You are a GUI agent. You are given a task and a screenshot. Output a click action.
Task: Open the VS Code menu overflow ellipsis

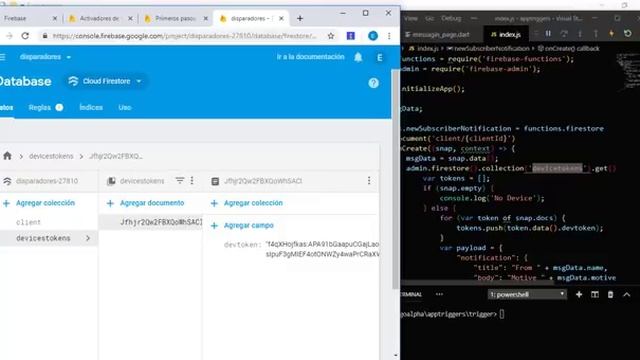(474, 18)
